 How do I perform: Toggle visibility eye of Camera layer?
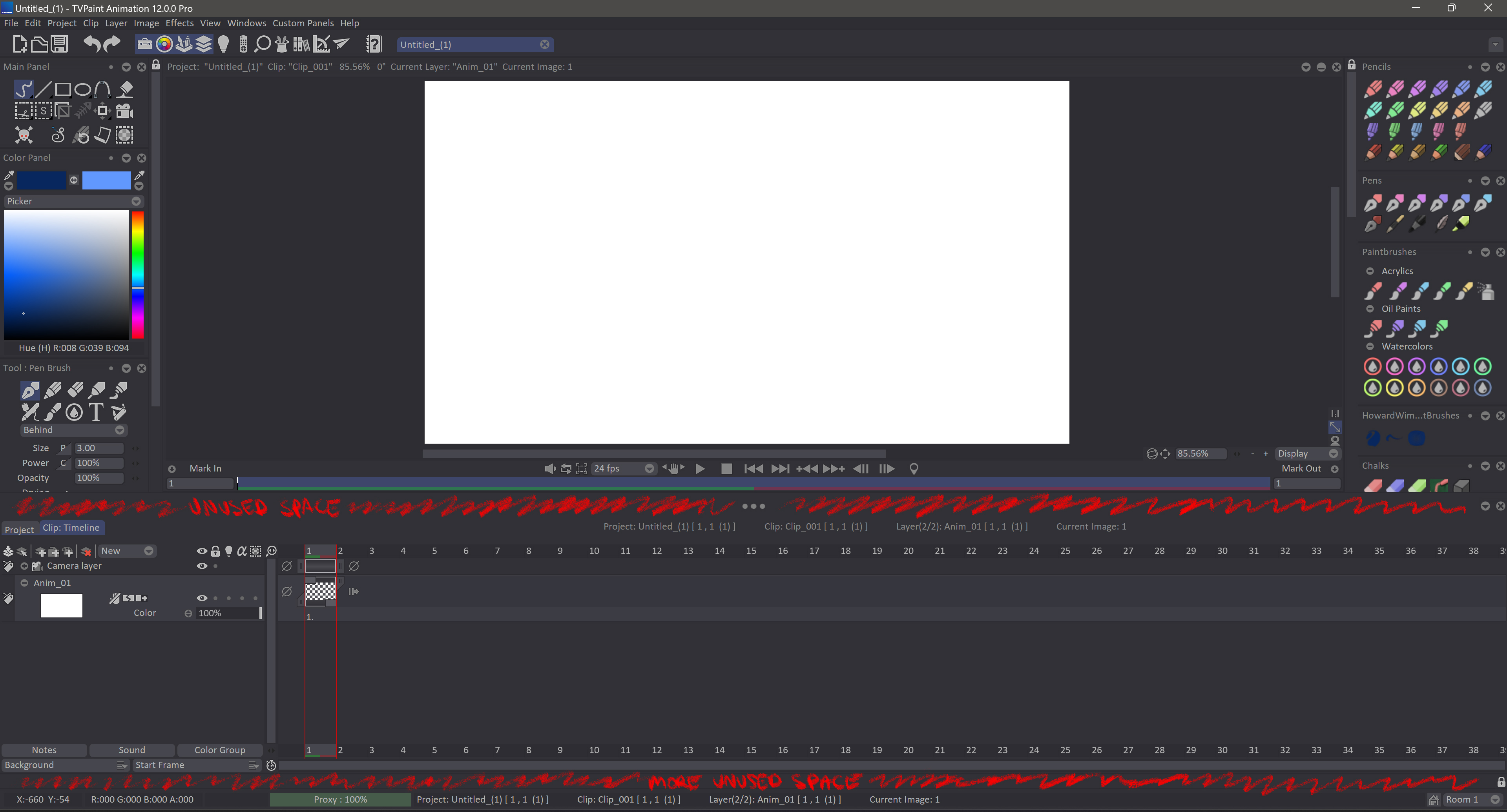point(202,566)
